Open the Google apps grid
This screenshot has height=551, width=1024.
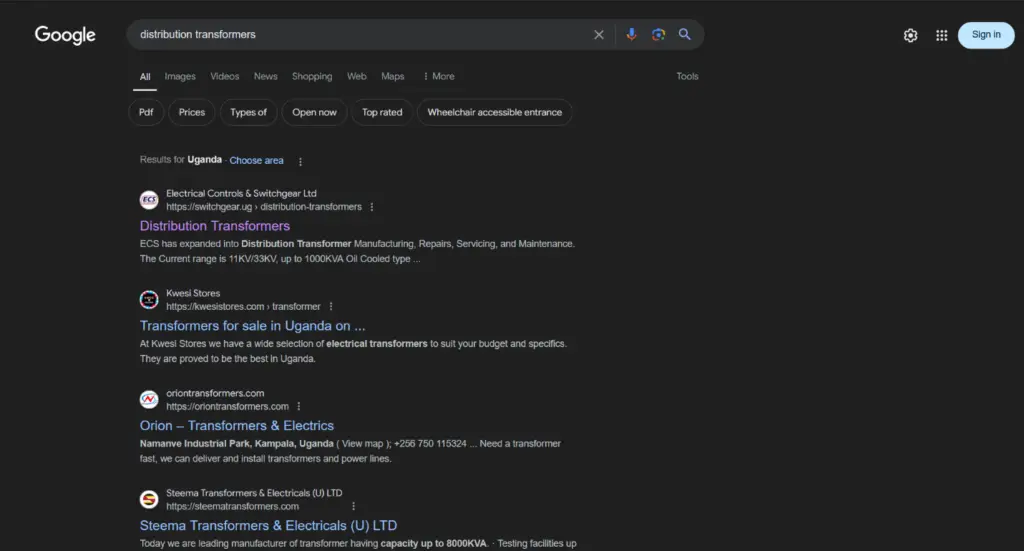[x=941, y=35]
